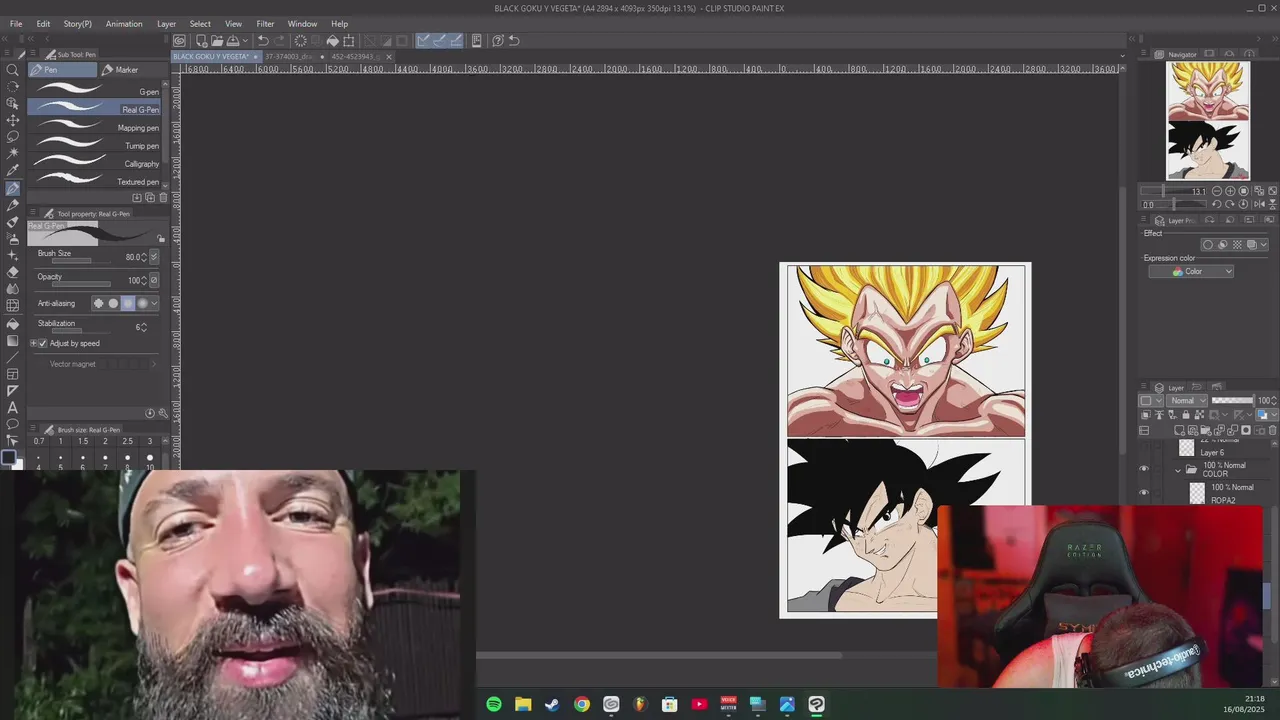Image resolution: width=1280 pixels, height=720 pixels.
Task: Open the layer Effect options dropdown arrow
Action: pyautogui.click(x=1264, y=245)
